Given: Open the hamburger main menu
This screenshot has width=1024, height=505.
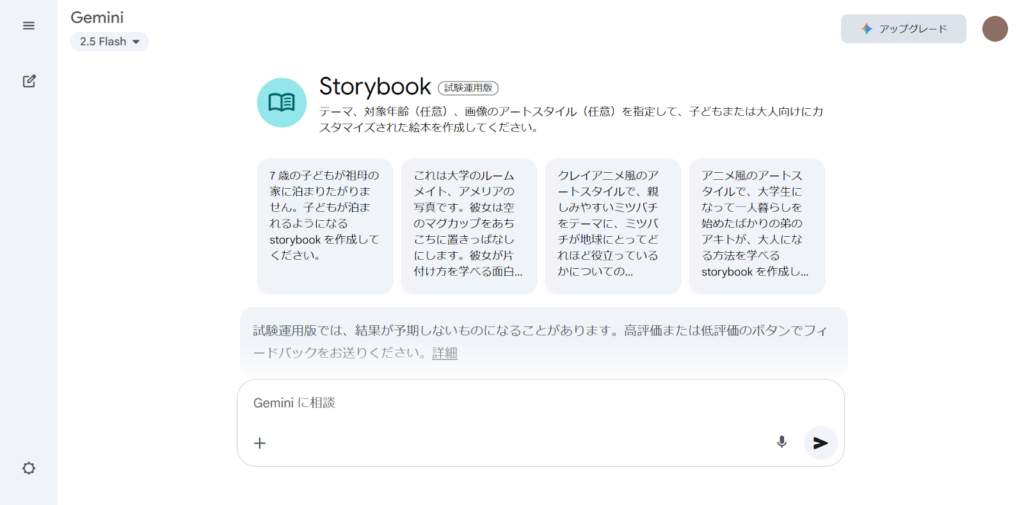Looking at the screenshot, I should point(29,26).
